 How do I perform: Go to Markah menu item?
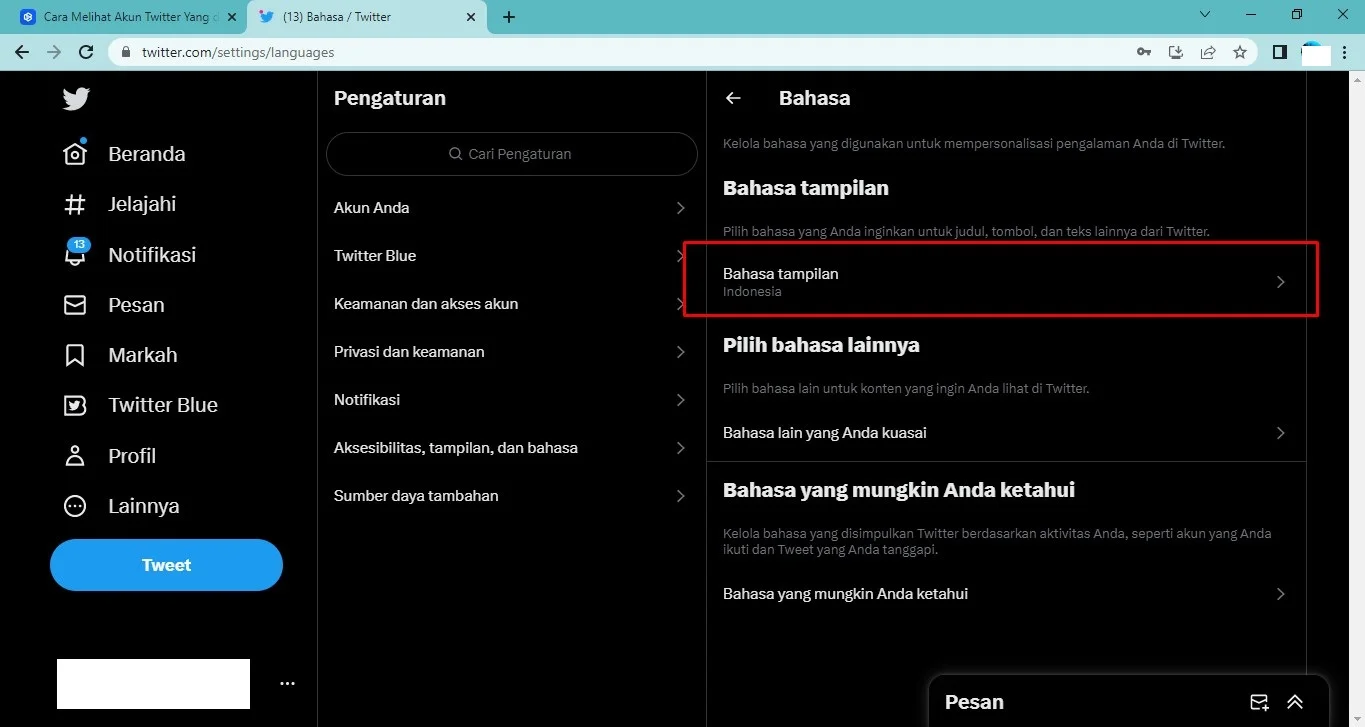click(143, 355)
